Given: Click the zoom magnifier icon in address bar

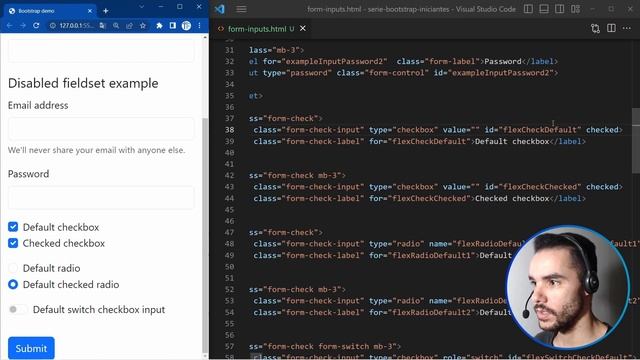Looking at the screenshot, I should 116,25.
